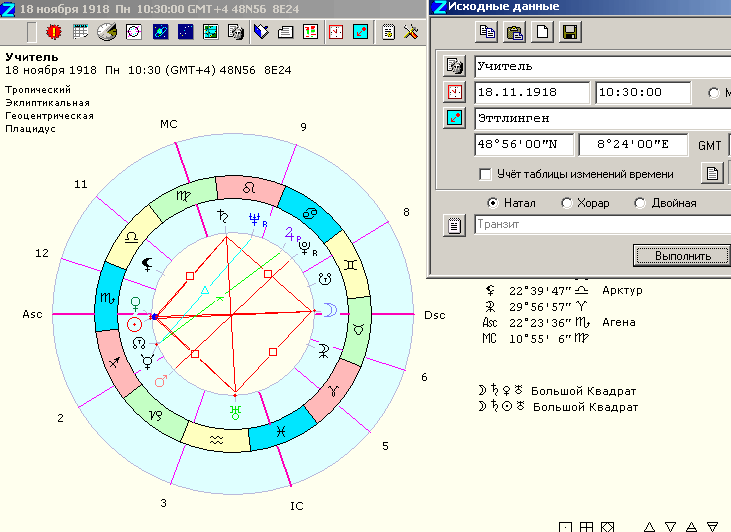Click the Выполнить button
Screen dimensions: 731x532
click(683, 256)
